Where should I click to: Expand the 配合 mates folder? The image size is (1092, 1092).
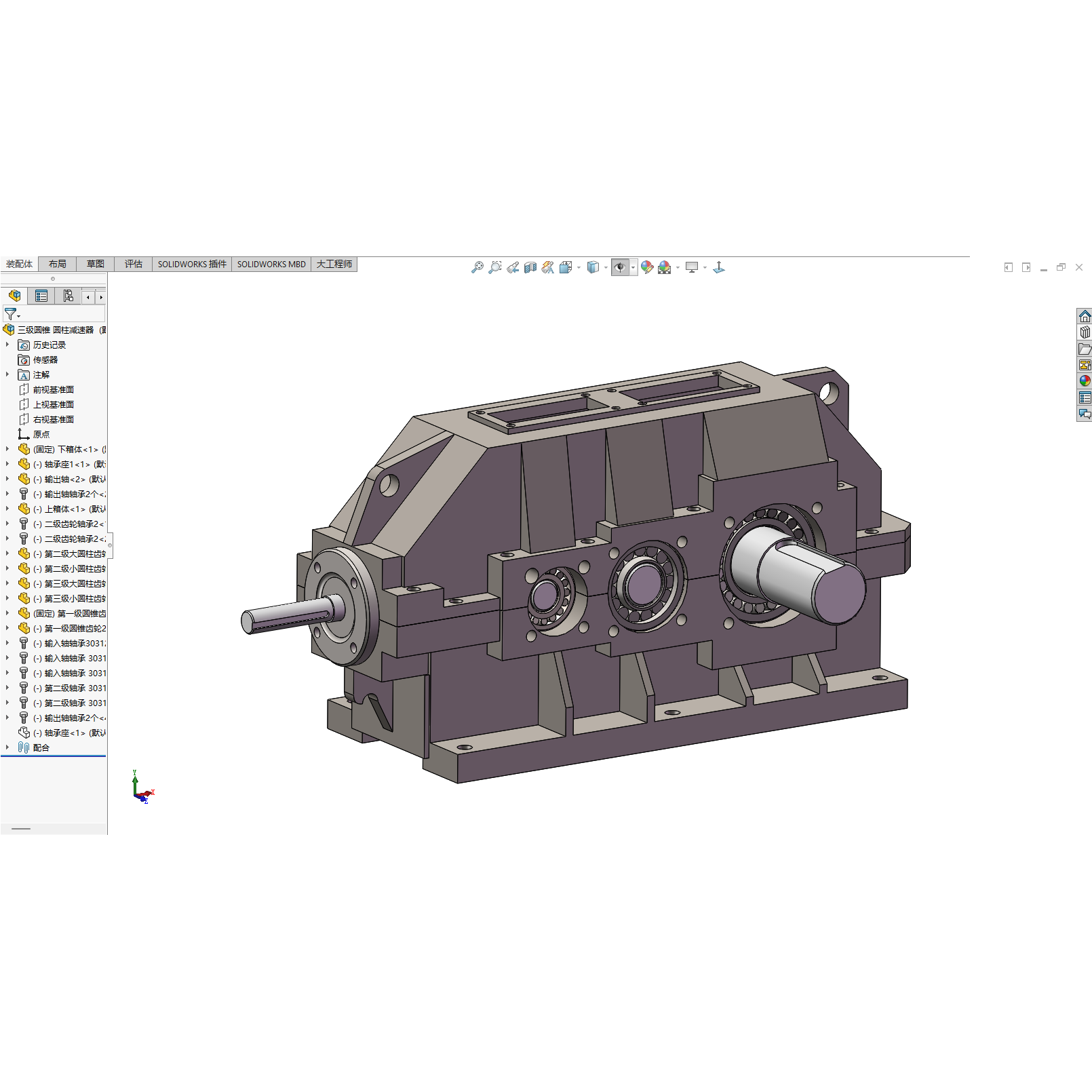(7, 747)
